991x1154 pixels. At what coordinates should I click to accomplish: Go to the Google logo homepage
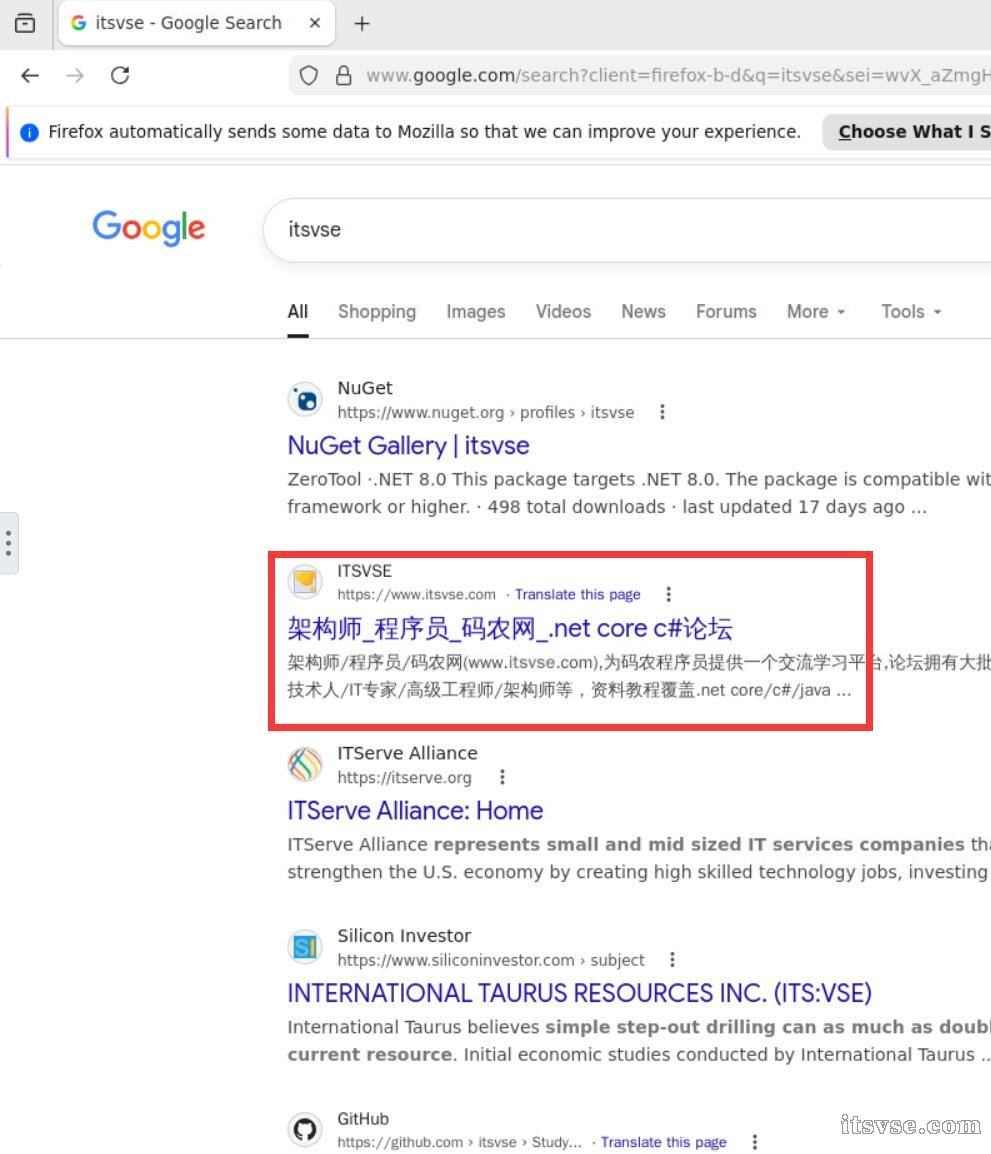pos(149,228)
